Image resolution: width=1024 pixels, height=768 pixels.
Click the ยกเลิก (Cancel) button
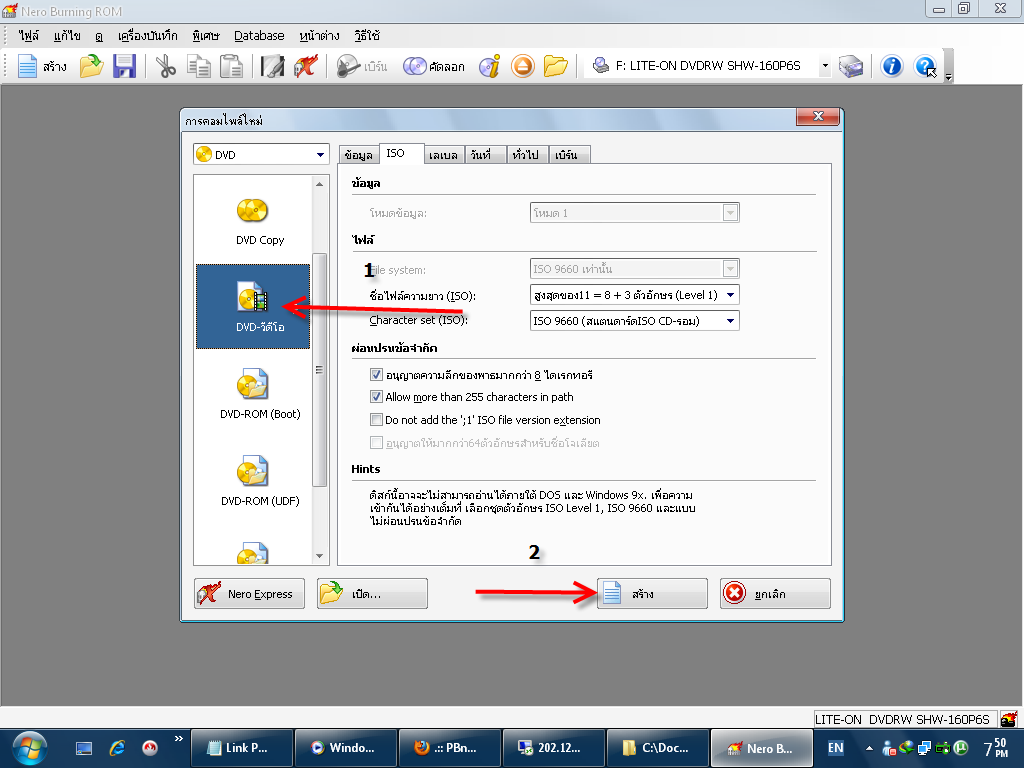(775, 594)
